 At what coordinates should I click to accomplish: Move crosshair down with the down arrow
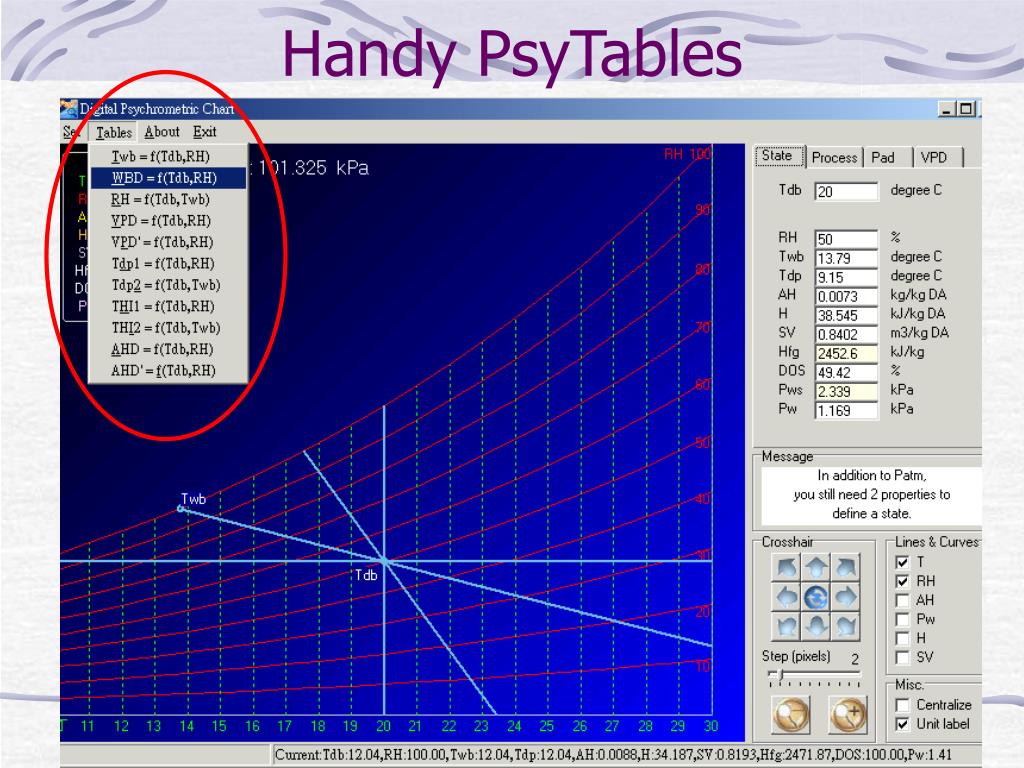[x=817, y=626]
